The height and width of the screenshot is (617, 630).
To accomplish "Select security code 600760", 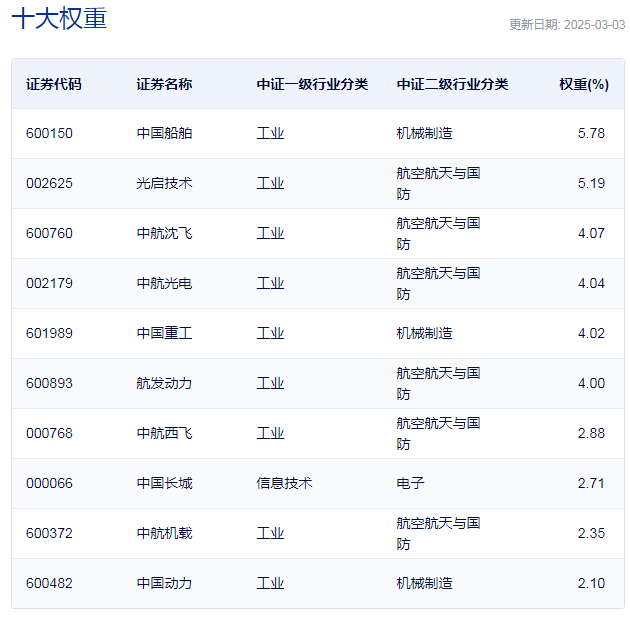I will pyautogui.click(x=49, y=233).
